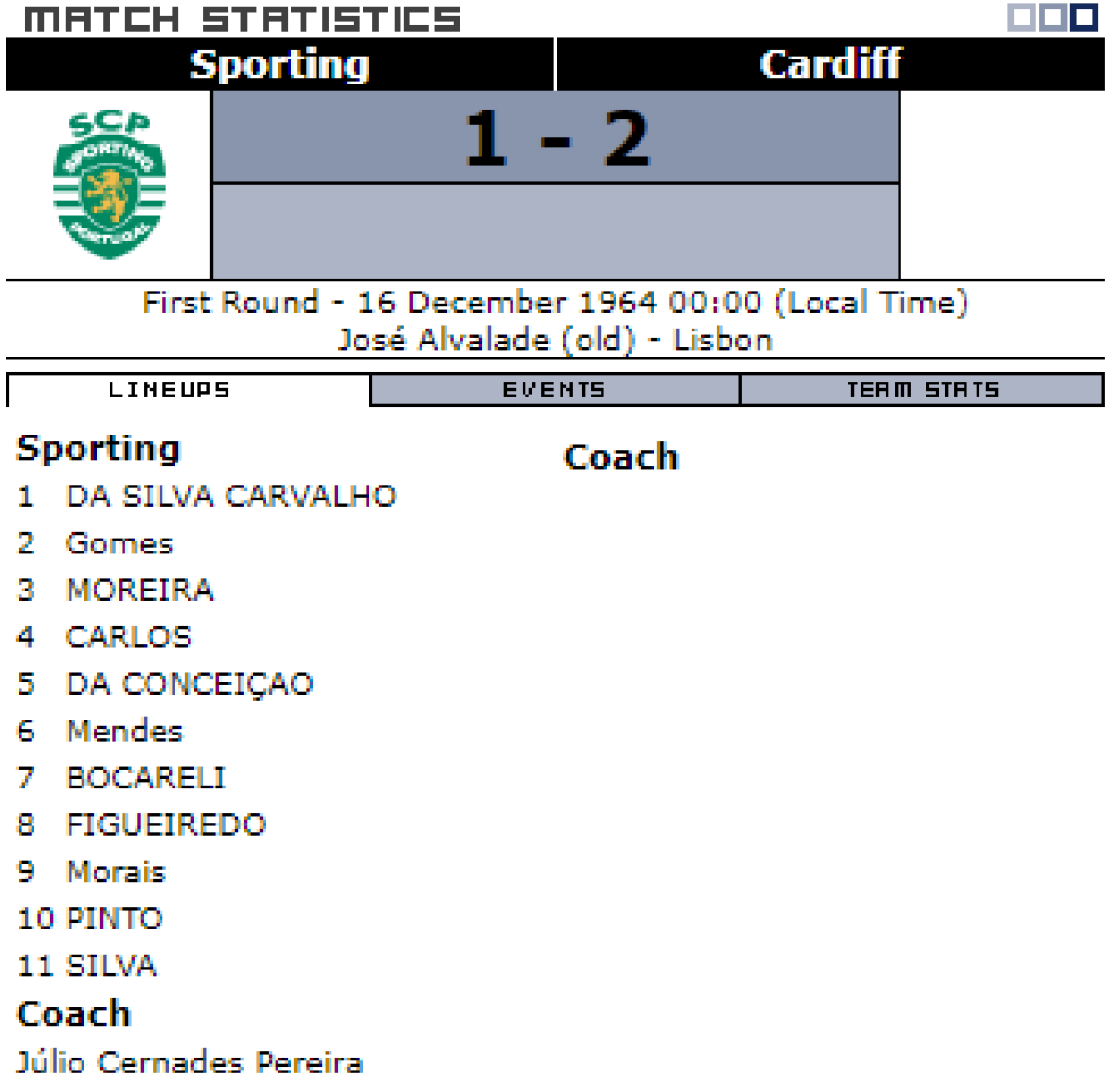Select the Lineups tab
The height and width of the screenshot is (1092, 1114).
[169, 390]
